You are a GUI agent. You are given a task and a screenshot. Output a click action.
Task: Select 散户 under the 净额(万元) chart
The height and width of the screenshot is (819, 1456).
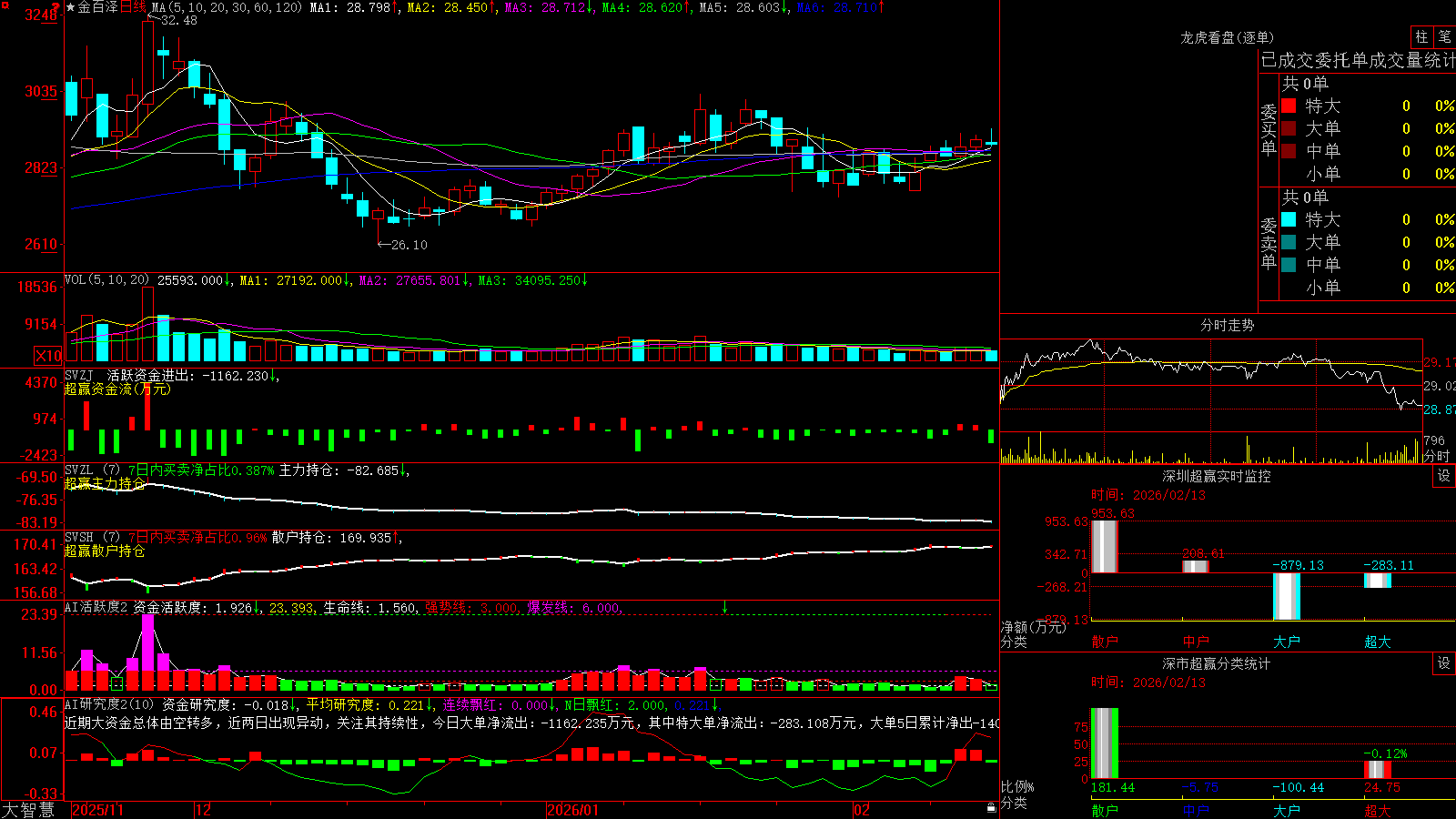(x=1105, y=642)
